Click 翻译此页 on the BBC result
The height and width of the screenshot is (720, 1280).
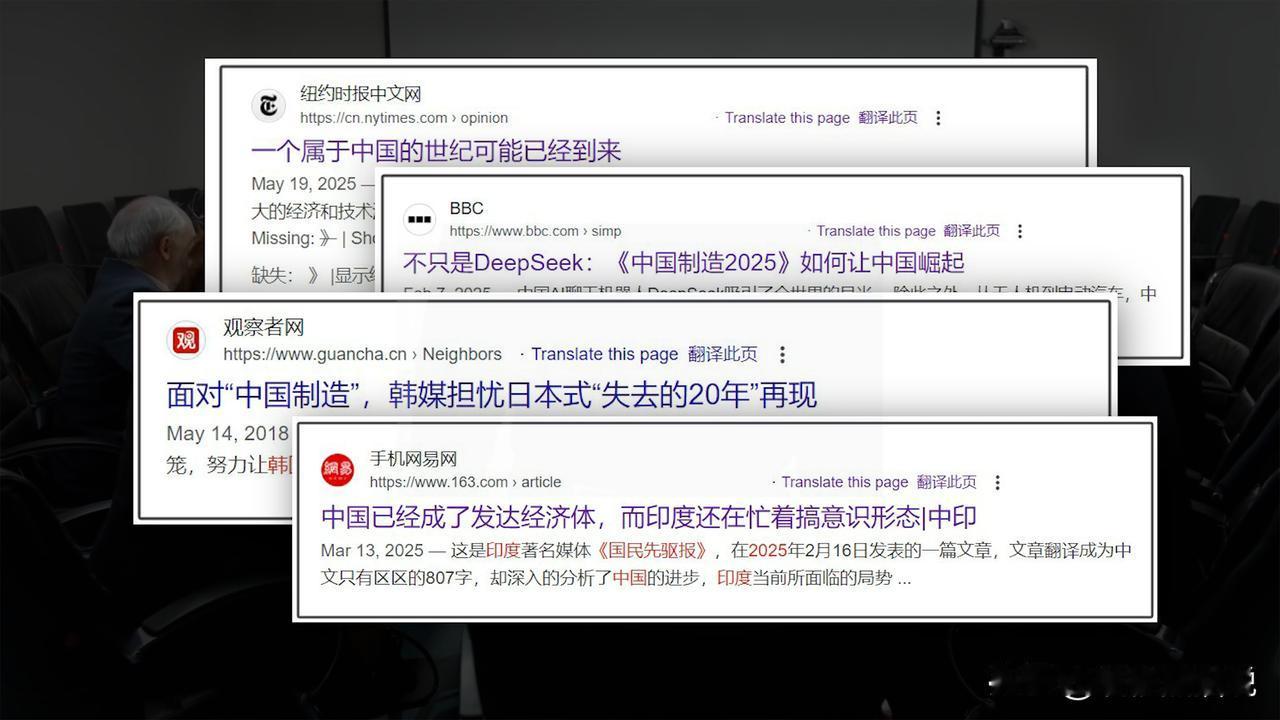[972, 231]
